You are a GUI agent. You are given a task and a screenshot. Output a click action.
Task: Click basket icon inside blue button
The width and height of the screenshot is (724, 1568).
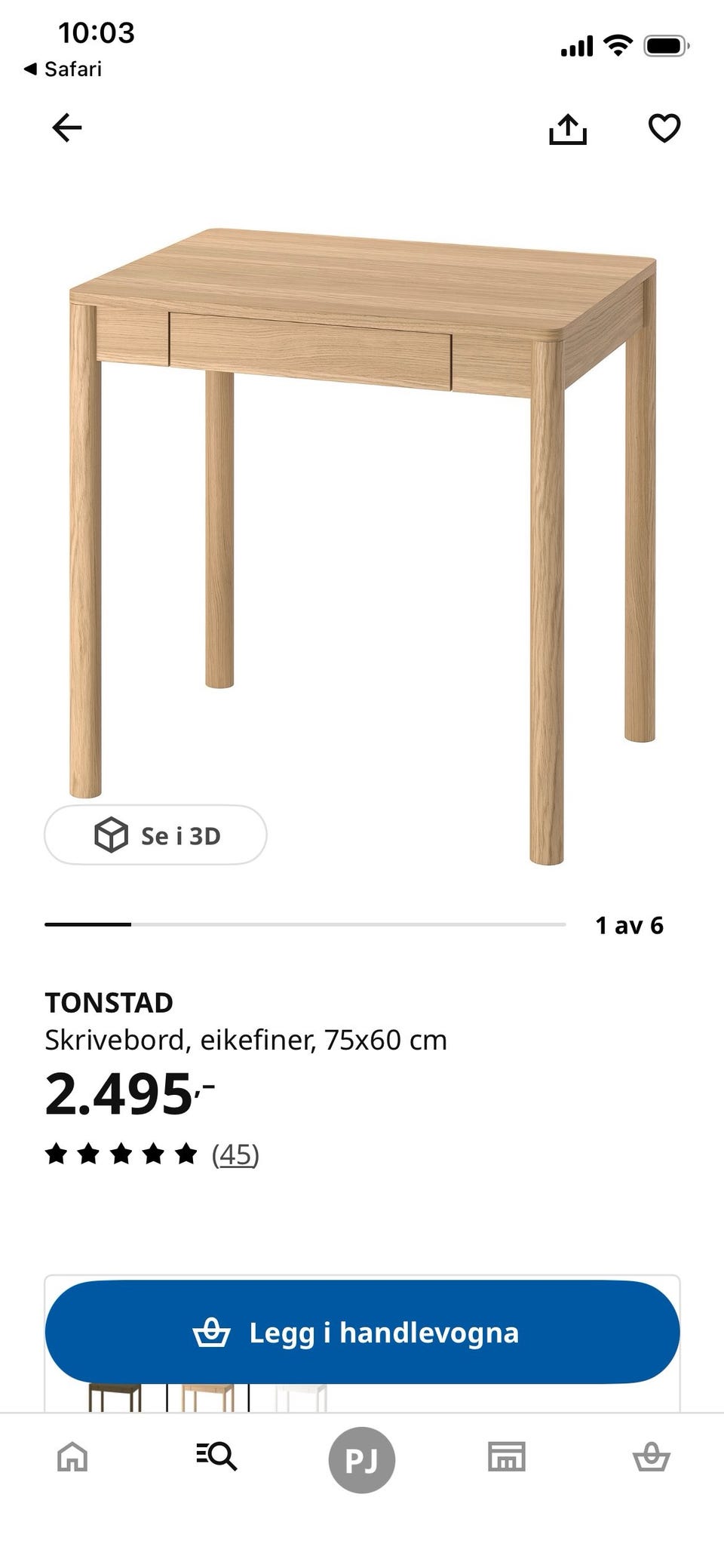coord(212,1332)
